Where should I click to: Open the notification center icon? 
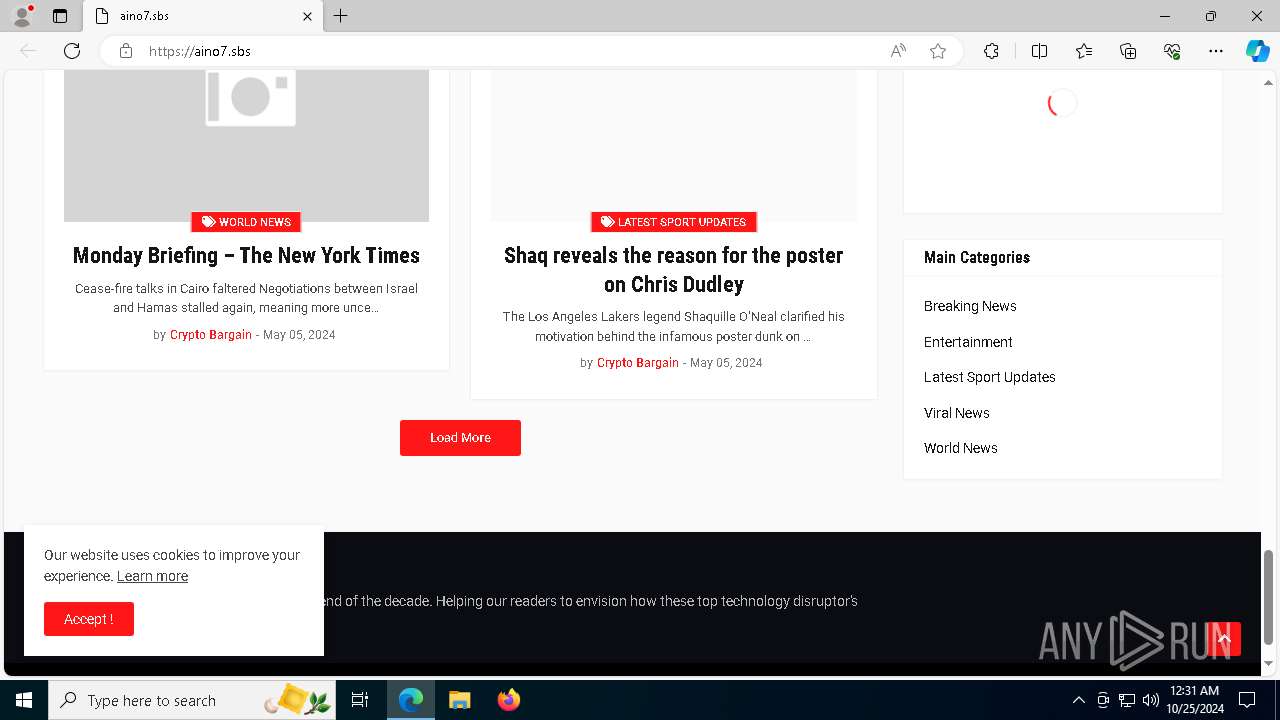pos(1247,700)
